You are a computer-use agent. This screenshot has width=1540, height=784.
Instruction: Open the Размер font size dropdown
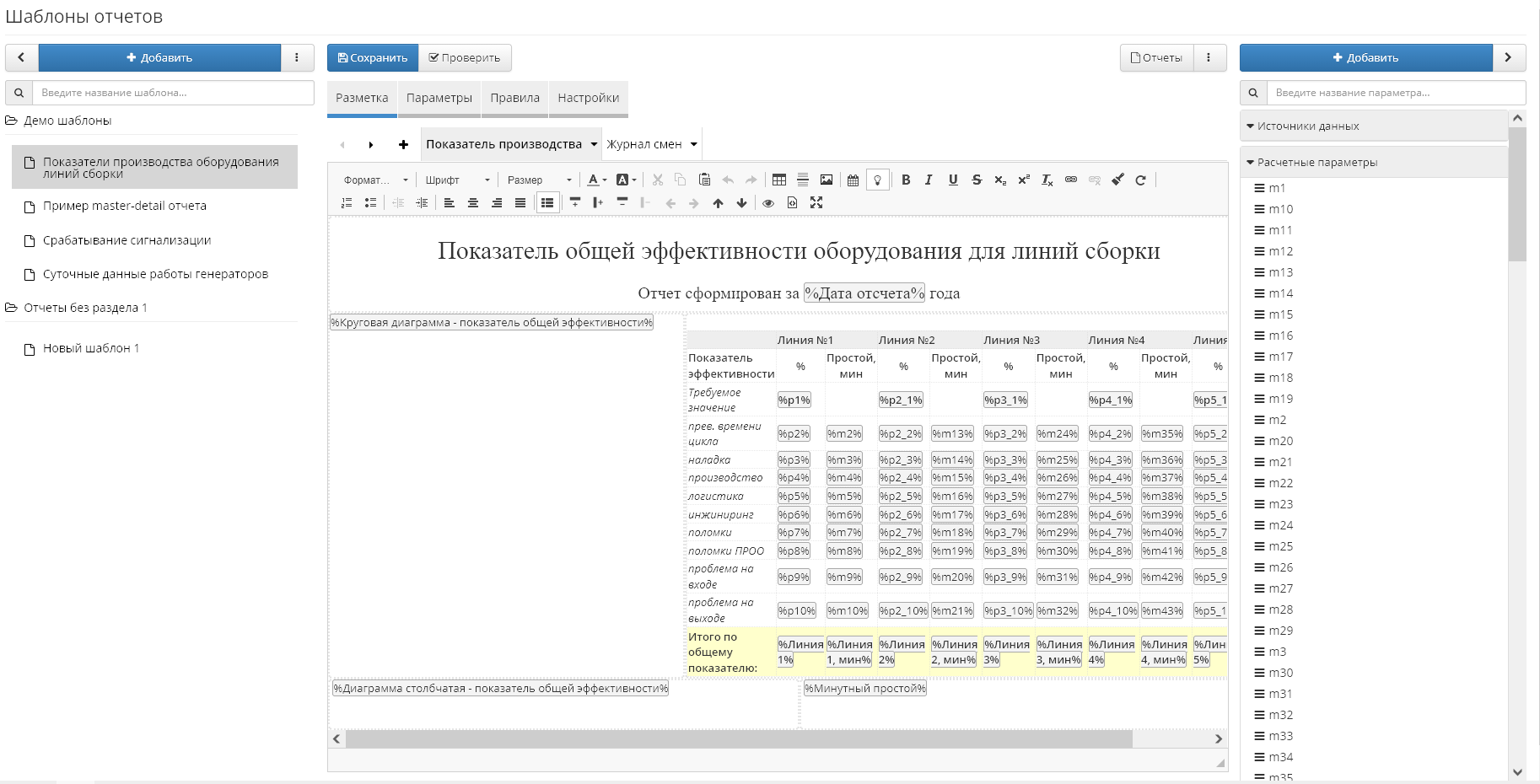pyautogui.click(x=539, y=180)
